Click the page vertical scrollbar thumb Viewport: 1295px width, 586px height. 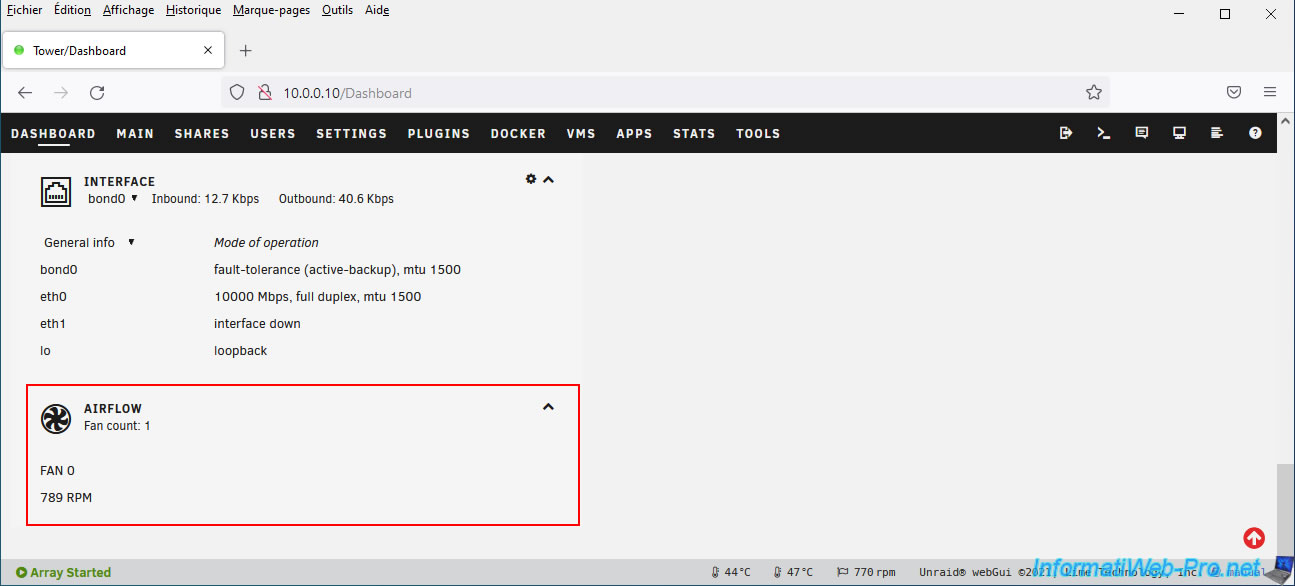tap(1285, 510)
